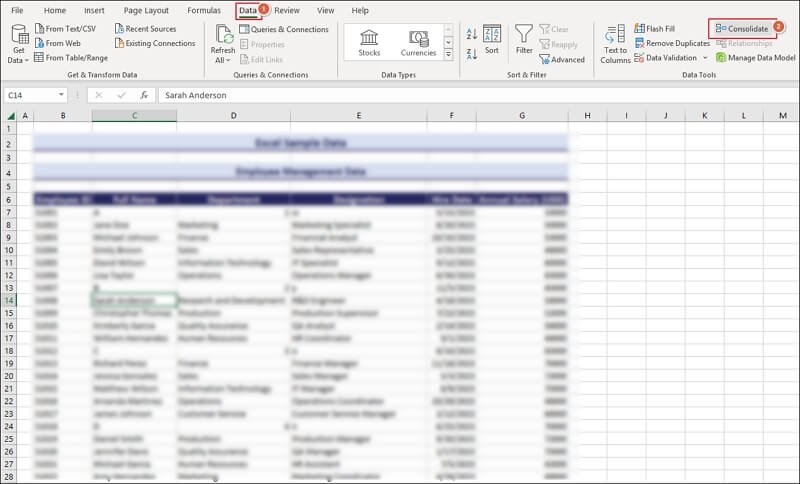Viewport: 800px width, 484px height.
Task: Click the Filter funnel icon
Action: pos(524,40)
